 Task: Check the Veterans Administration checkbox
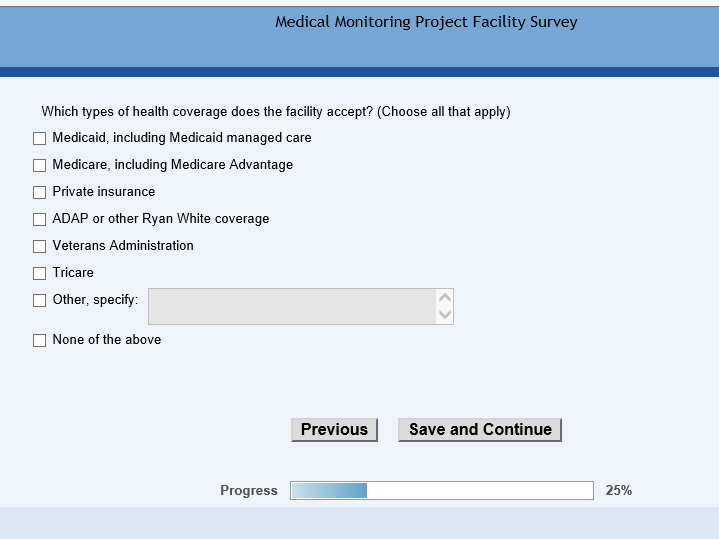(x=40, y=247)
